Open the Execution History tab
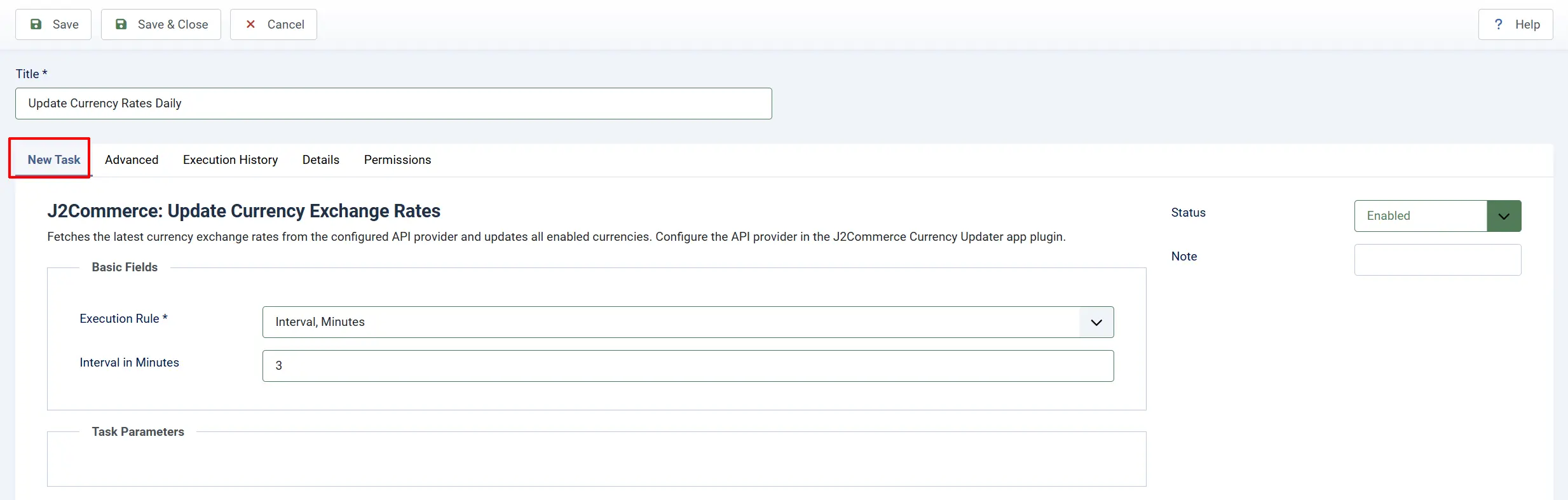This screenshot has height=500, width=1568. click(x=230, y=159)
